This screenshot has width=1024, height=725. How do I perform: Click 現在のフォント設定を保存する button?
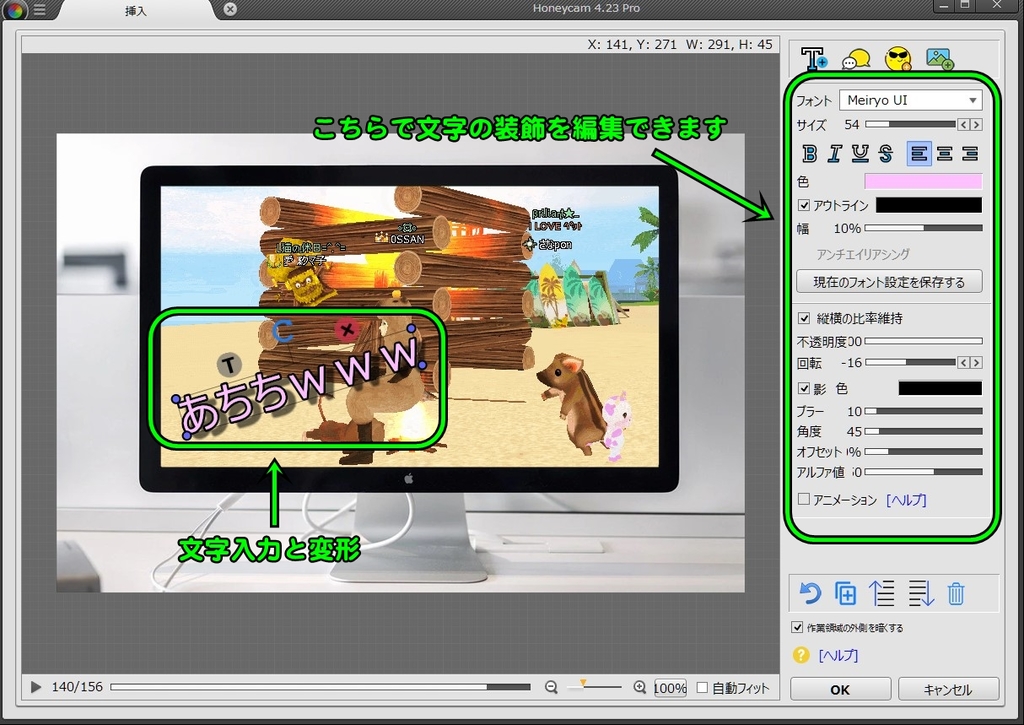(x=889, y=282)
